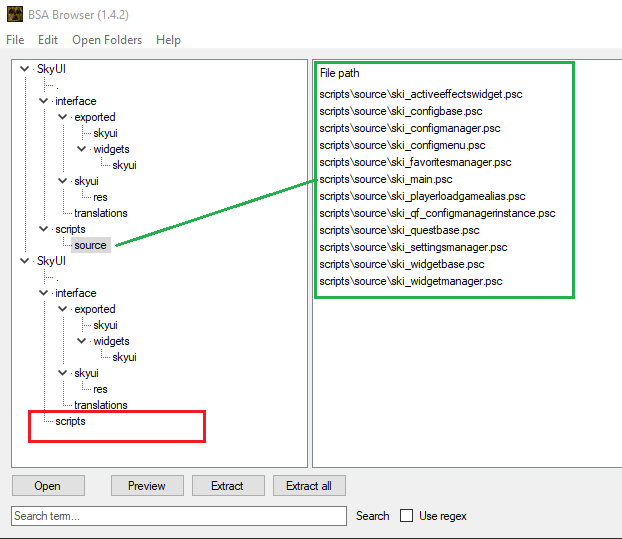
Task: Select ski_settingsmanager.psc file row
Action: point(413,247)
